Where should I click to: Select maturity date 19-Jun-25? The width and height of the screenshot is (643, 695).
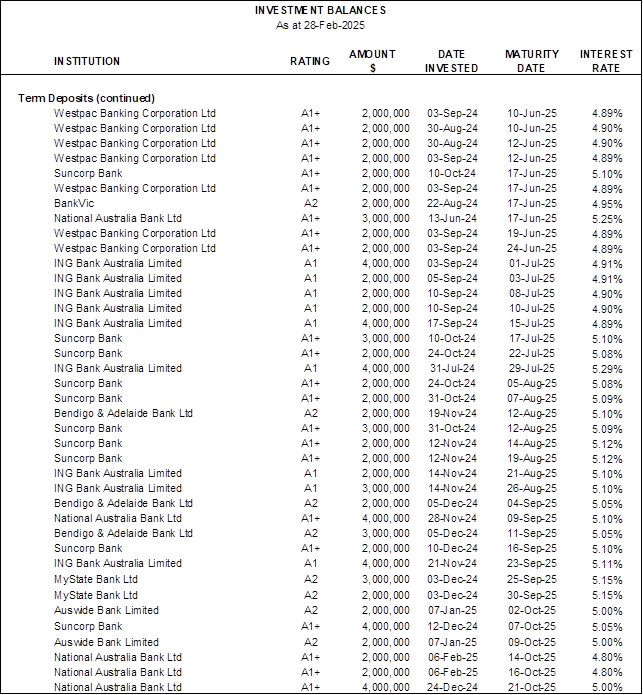click(532, 234)
